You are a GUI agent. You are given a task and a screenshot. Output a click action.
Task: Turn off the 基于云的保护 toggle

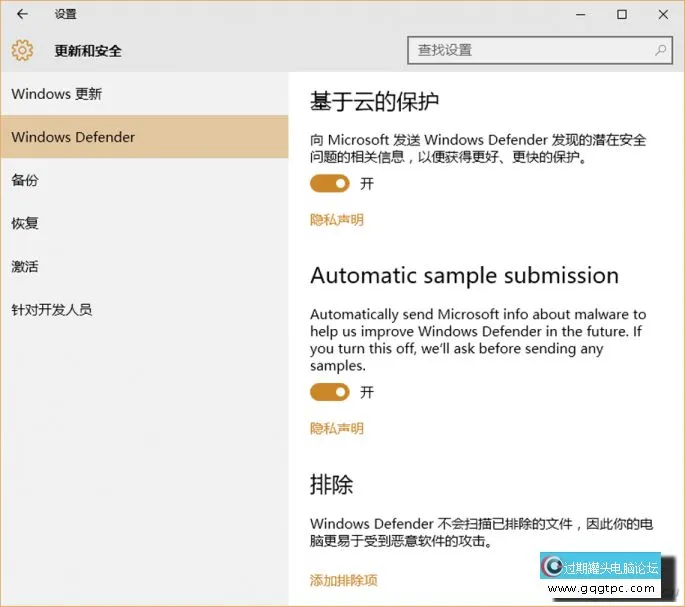click(x=329, y=183)
